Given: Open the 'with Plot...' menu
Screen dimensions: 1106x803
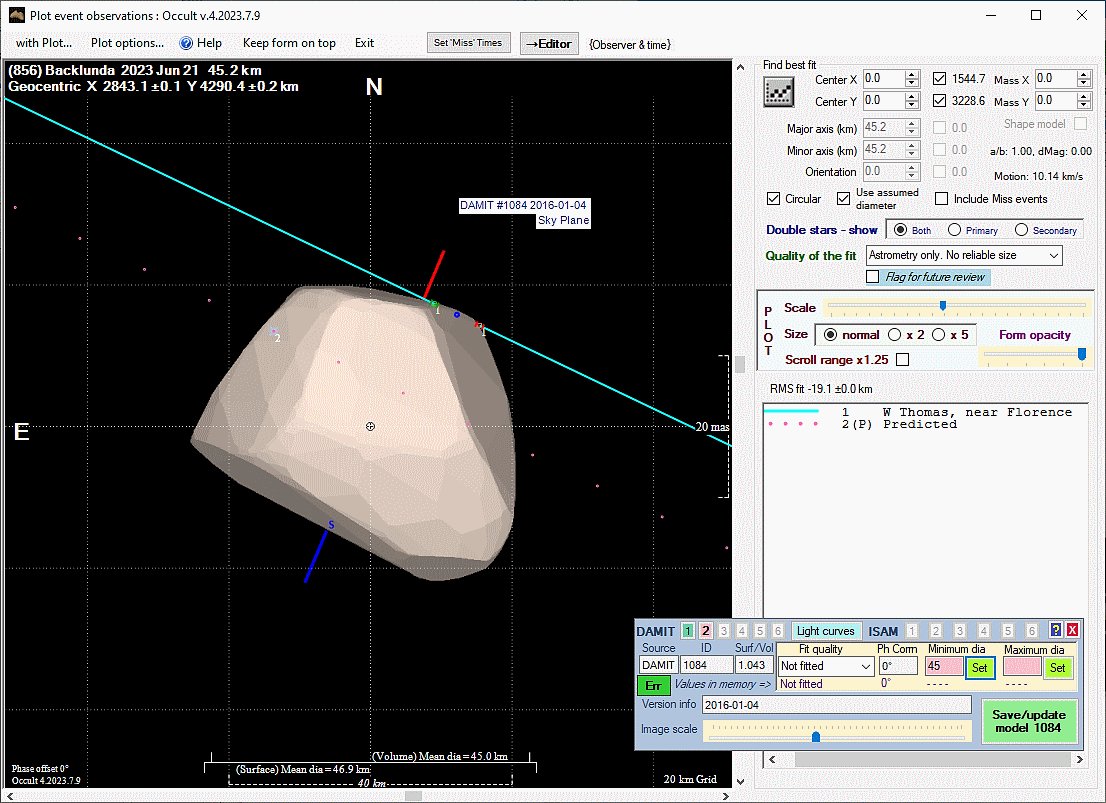Looking at the screenshot, I should pyautogui.click(x=44, y=43).
